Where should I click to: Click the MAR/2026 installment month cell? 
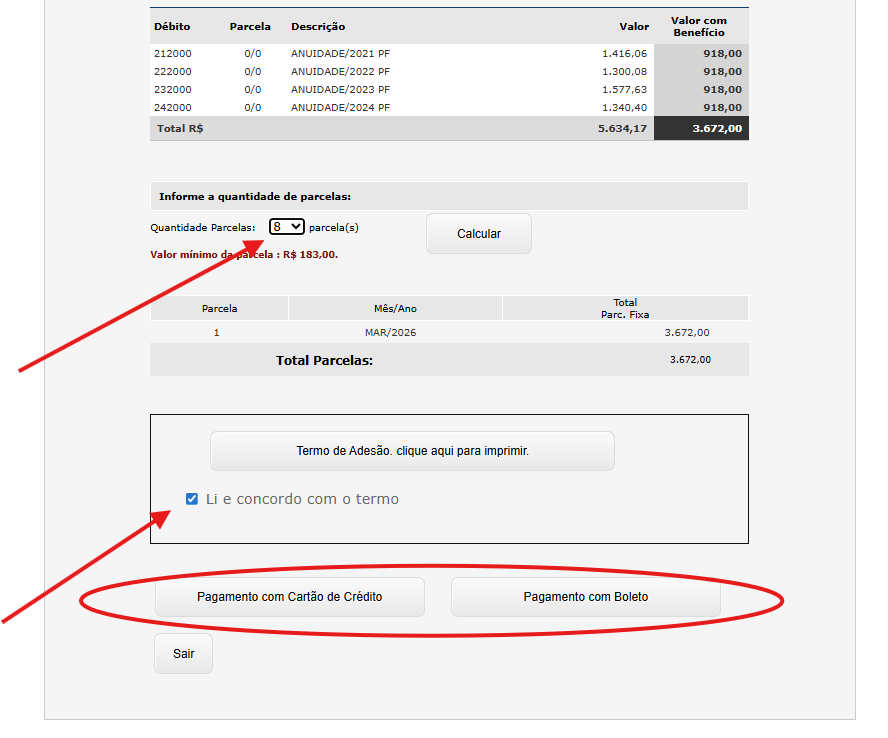coord(390,333)
